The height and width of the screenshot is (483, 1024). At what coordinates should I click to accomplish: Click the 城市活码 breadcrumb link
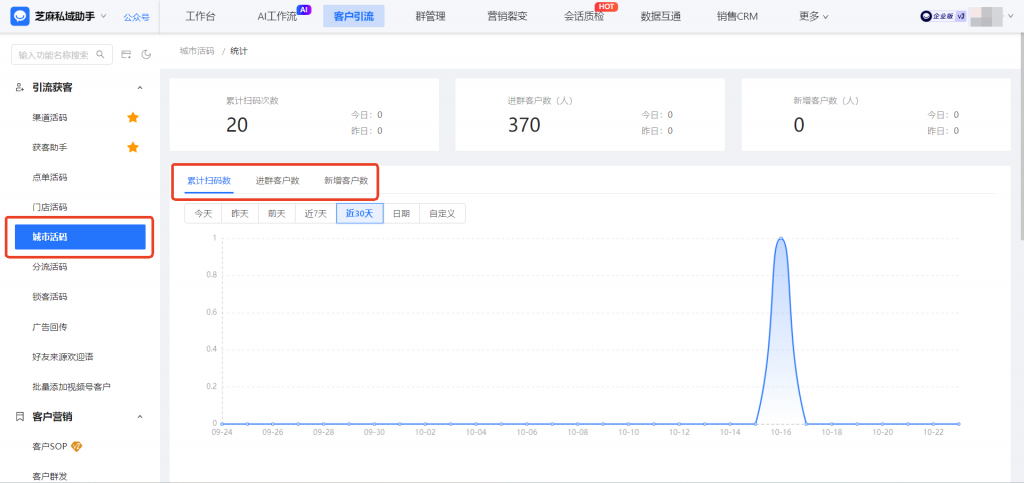coord(197,50)
